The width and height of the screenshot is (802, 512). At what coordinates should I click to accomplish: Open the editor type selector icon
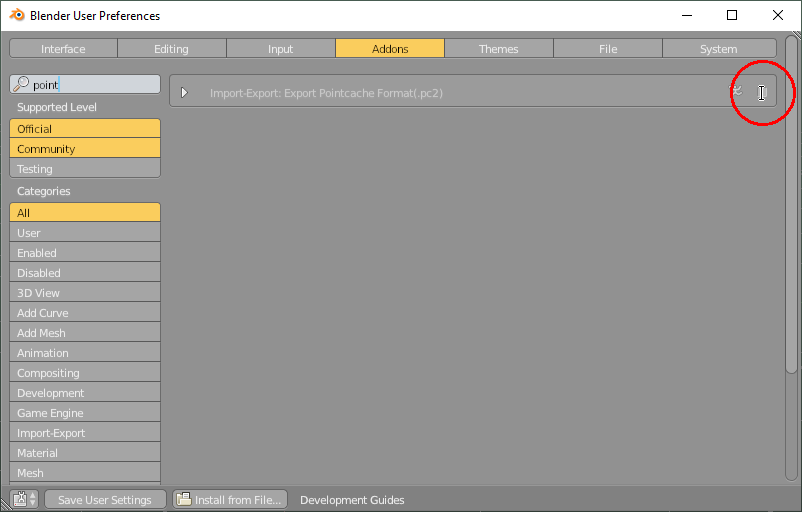(24, 499)
